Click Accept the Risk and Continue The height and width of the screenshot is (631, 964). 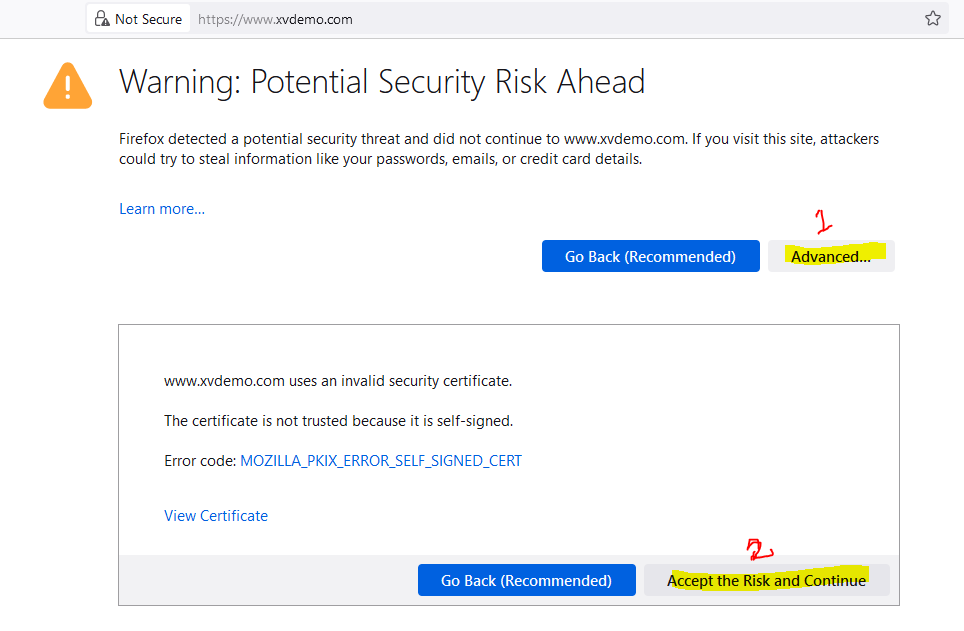click(767, 580)
